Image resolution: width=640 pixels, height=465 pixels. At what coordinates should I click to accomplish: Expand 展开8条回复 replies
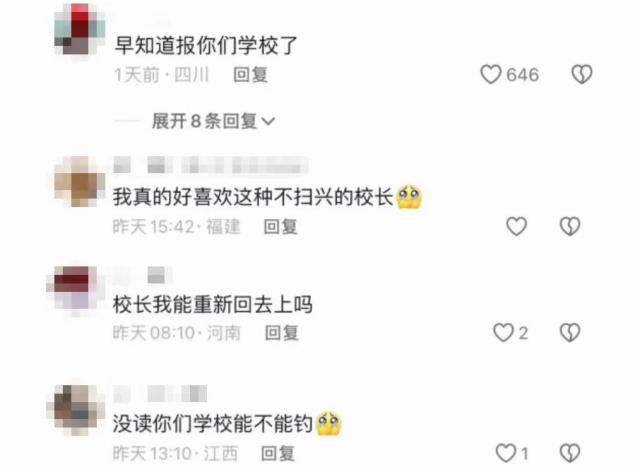coord(213,121)
